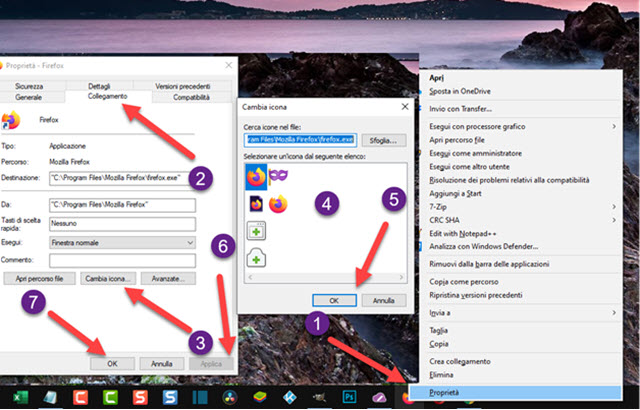The height and width of the screenshot is (410, 640).
Task: Open the Compatibilità tab
Action: tap(191, 97)
